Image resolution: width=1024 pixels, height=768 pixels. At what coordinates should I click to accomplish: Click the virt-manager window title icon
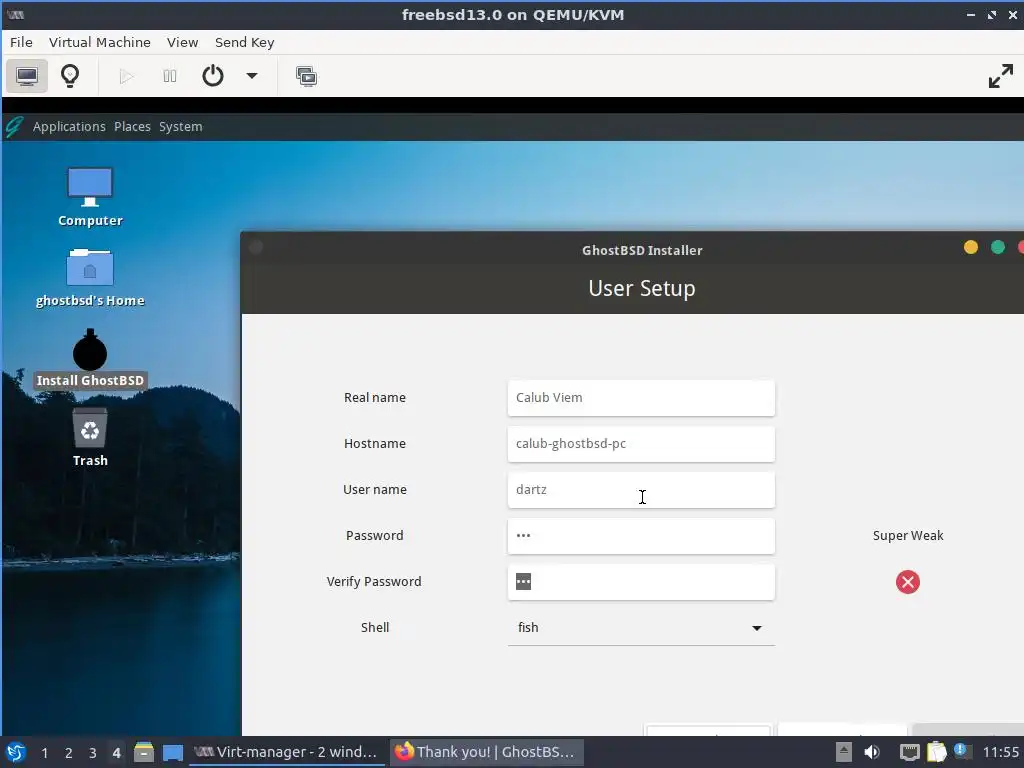point(15,15)
